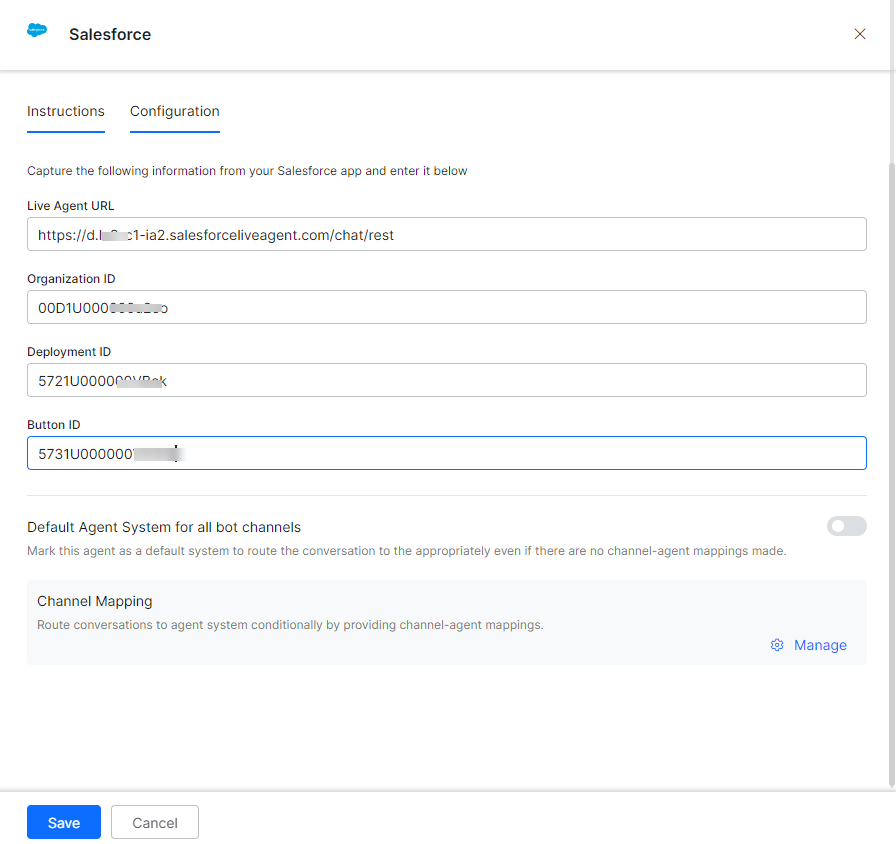896x844 pixels.
Task: Click the Live Agent URL label
Action: click(71, 206)
